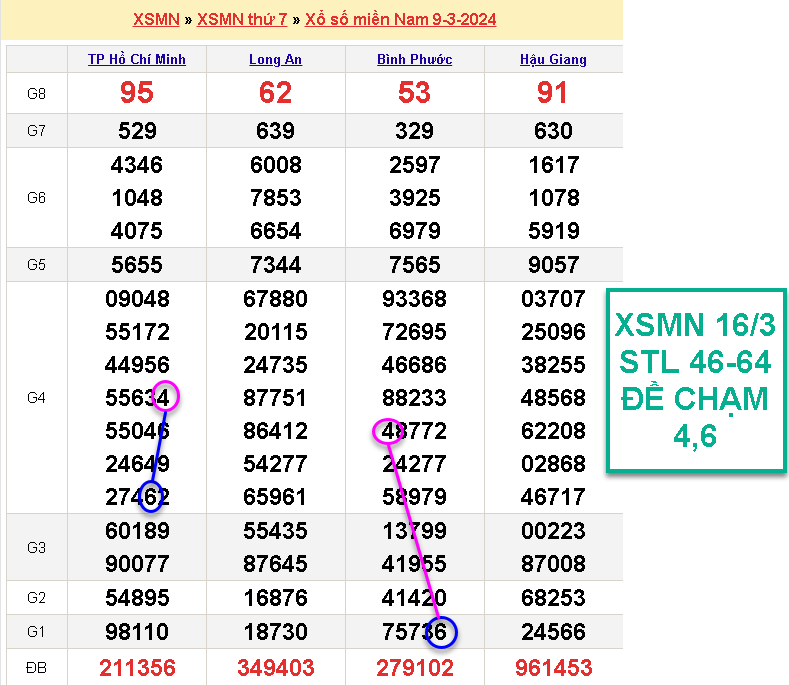Image resolution: width=789 pixels, height=685 pixels.
Task: Click the magenta circle on number 55634
Action: click(166, 397)
